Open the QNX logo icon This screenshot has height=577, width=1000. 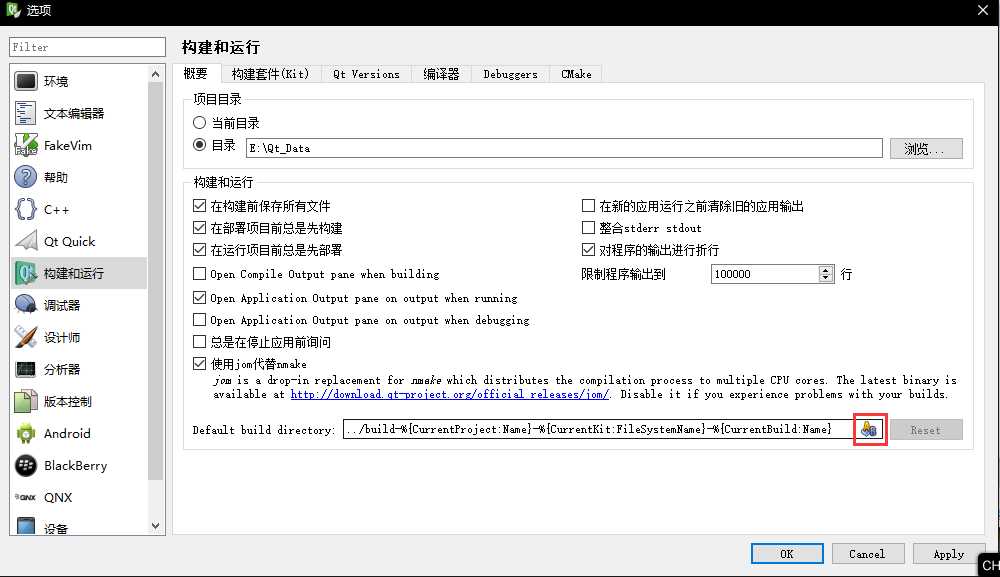click(x=26, y=497)
